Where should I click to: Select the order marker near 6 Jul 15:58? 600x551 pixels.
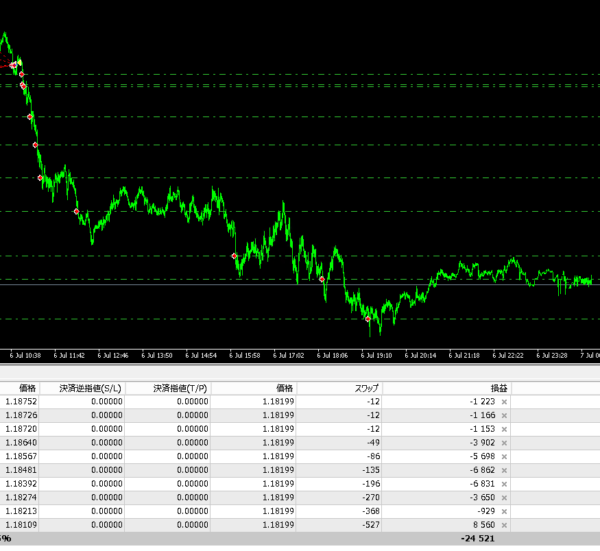(234, 256)
